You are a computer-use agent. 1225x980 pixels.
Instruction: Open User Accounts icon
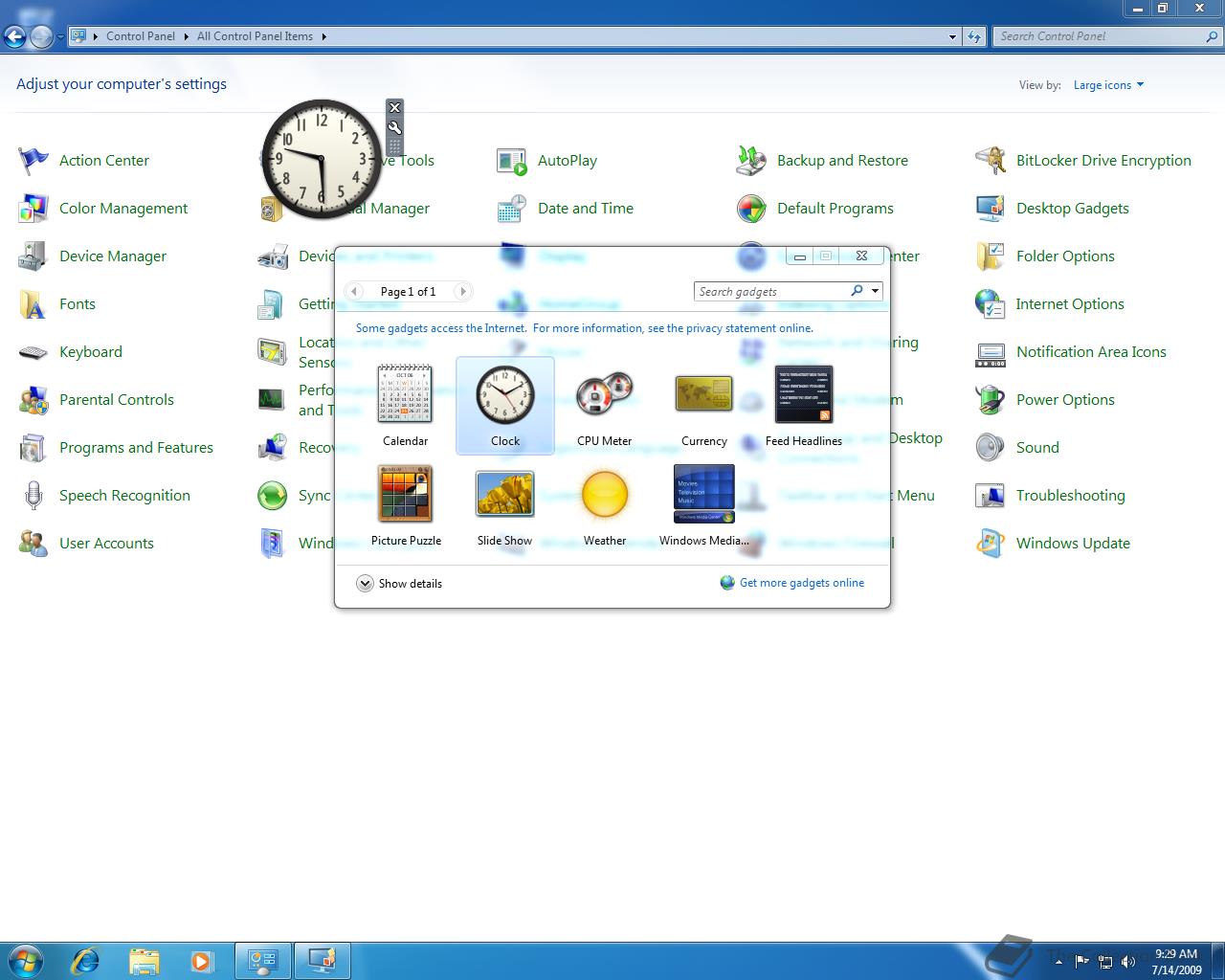click(33, 543)
